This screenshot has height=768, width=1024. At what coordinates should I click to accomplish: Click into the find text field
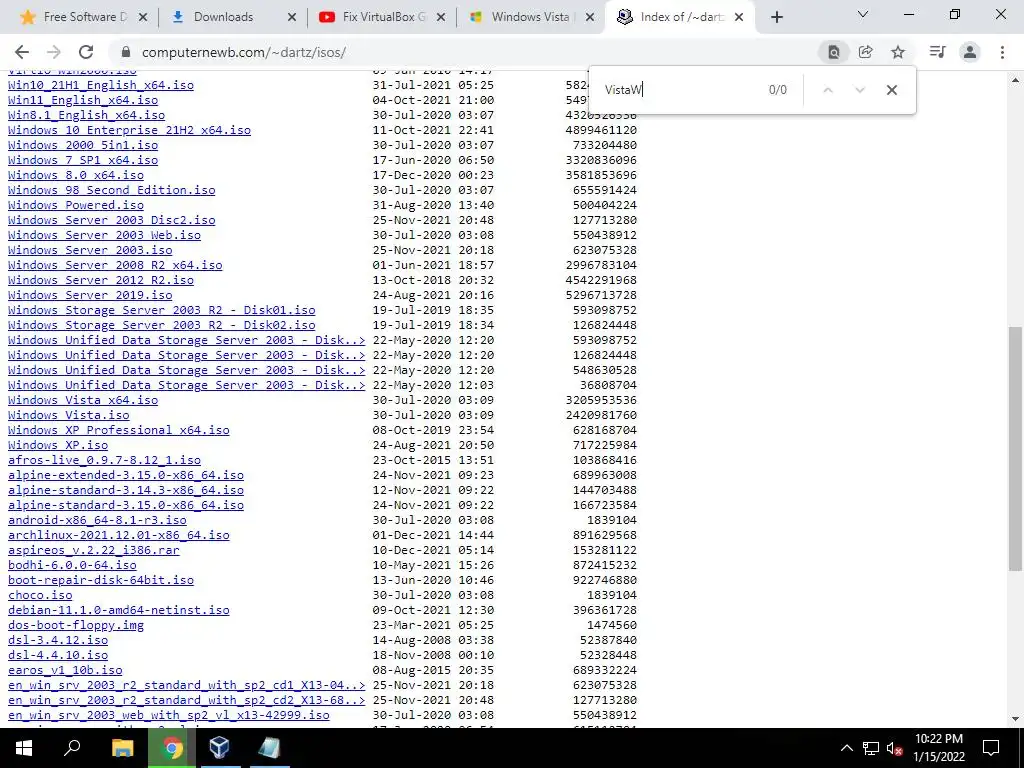point(679,90)
